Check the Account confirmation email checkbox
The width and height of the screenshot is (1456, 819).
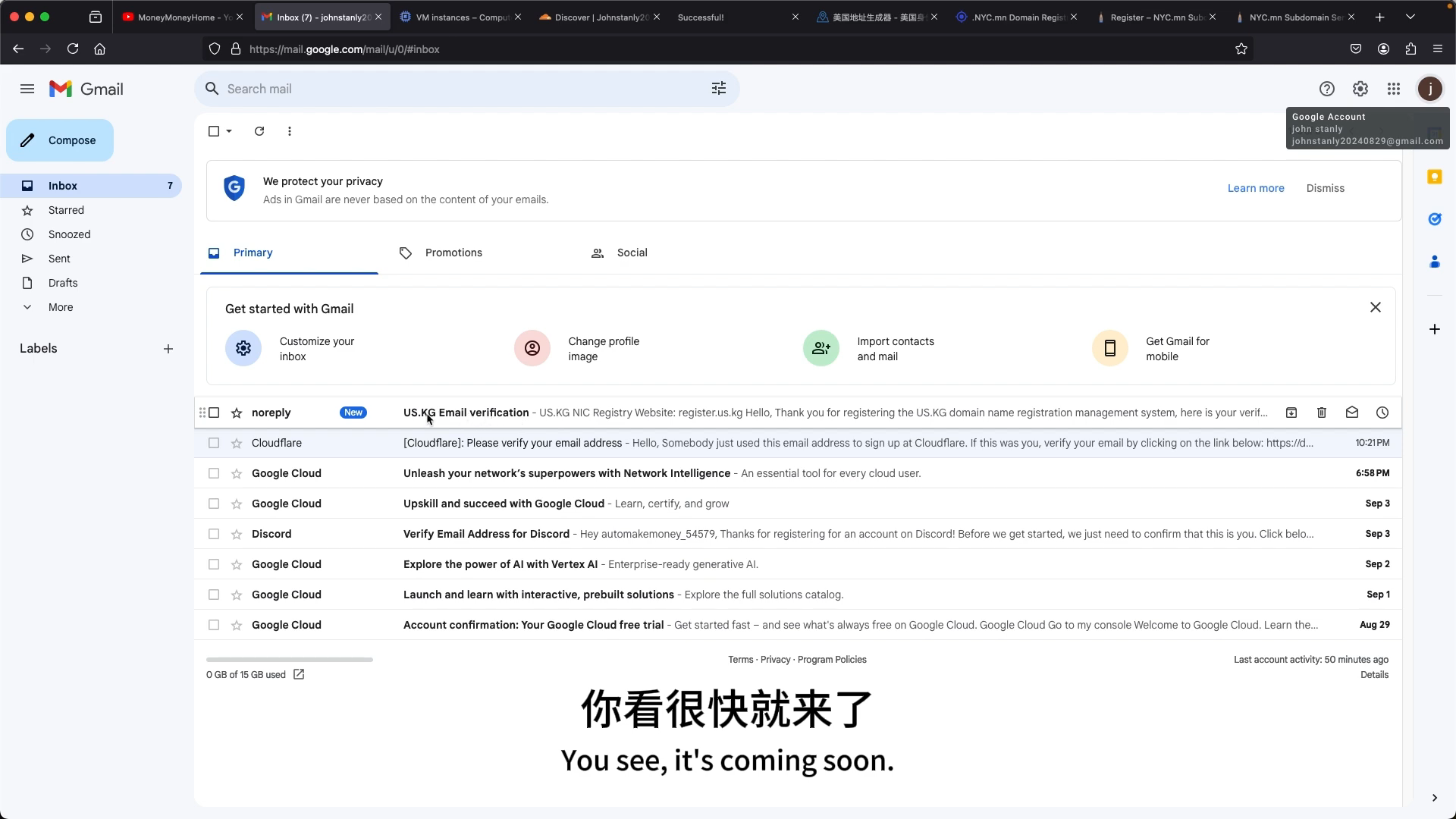click(x=214, y=625)
